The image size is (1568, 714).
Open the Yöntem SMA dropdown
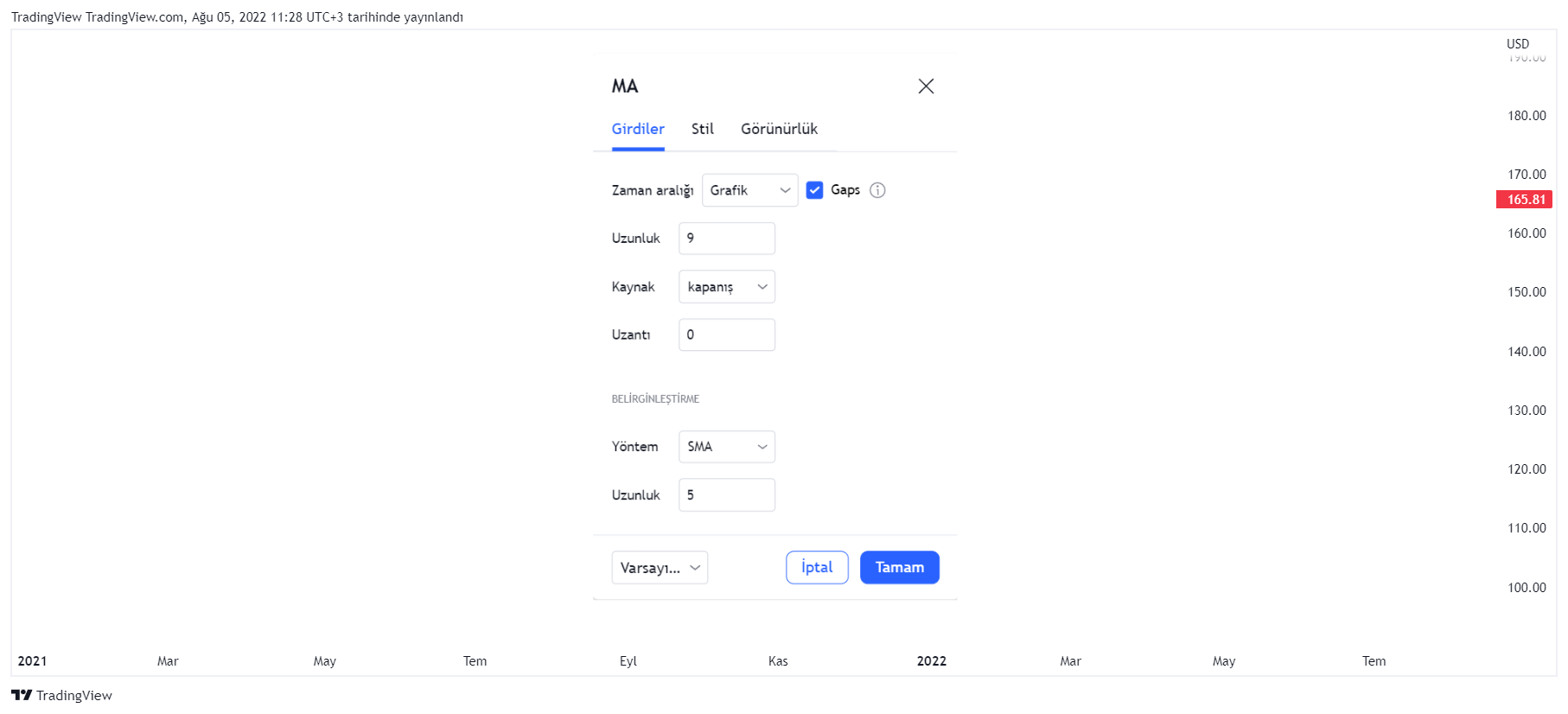(727, 447)
